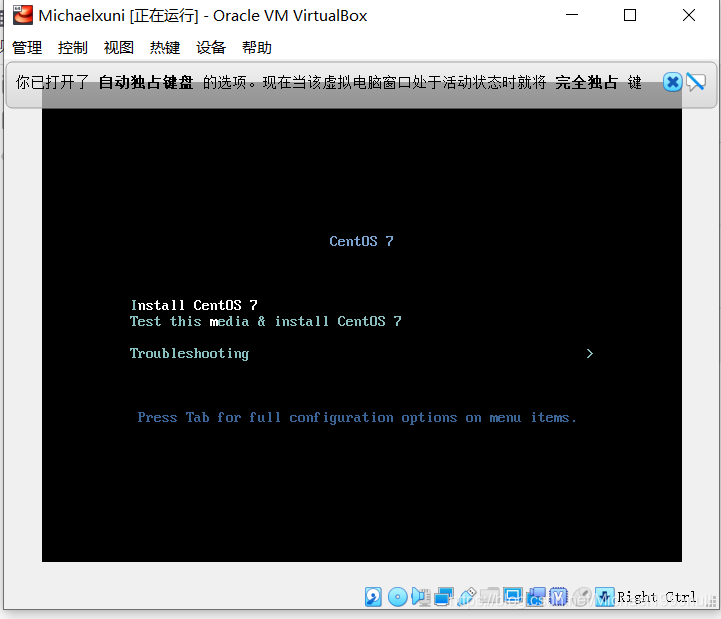Viewport: 721px width, 619px height.
Task: Select Test this media & install CentOS 7
Action: pyautogui.click(x=265, y=321)
